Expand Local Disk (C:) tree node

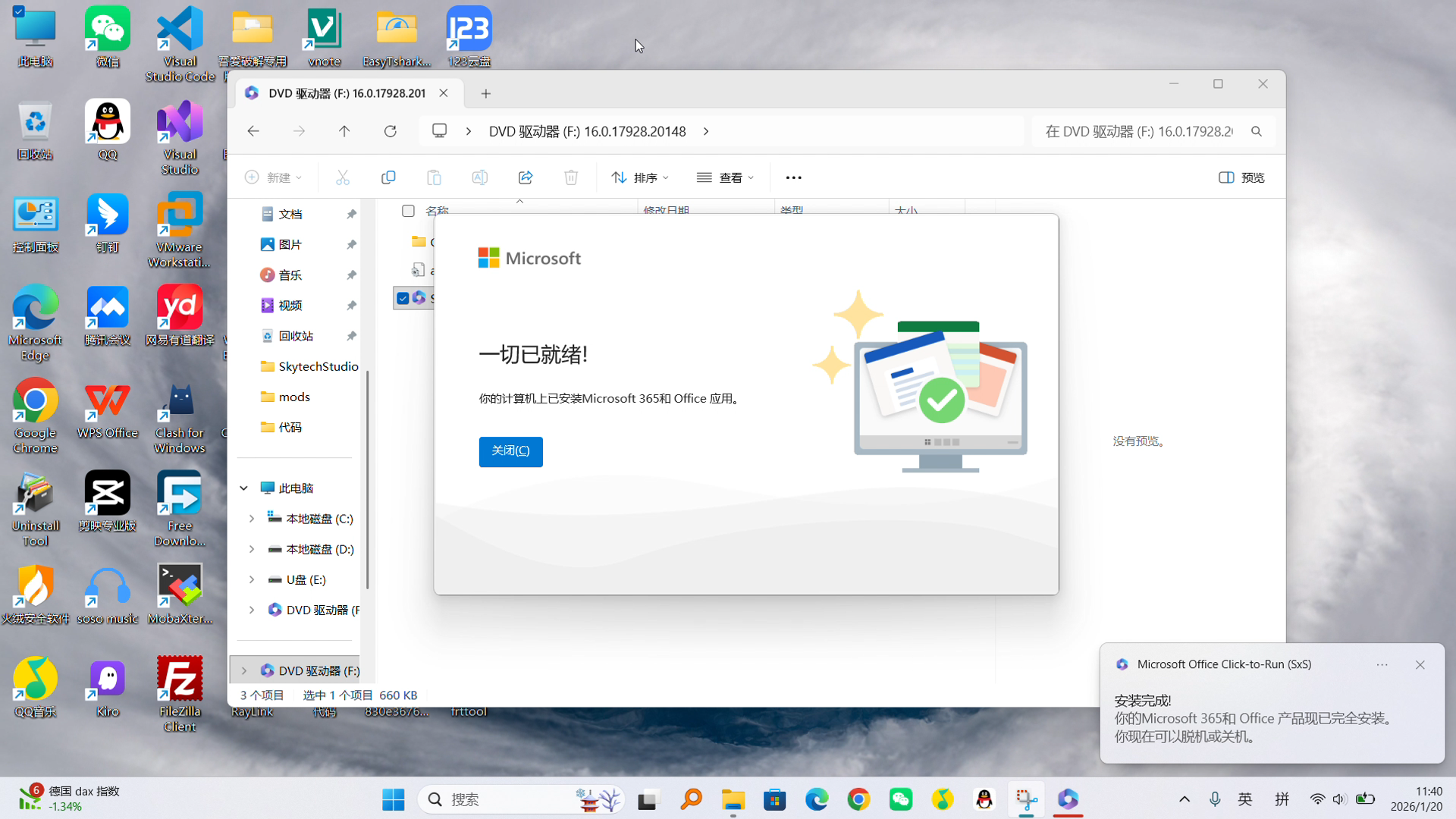[x=252, y=519]
